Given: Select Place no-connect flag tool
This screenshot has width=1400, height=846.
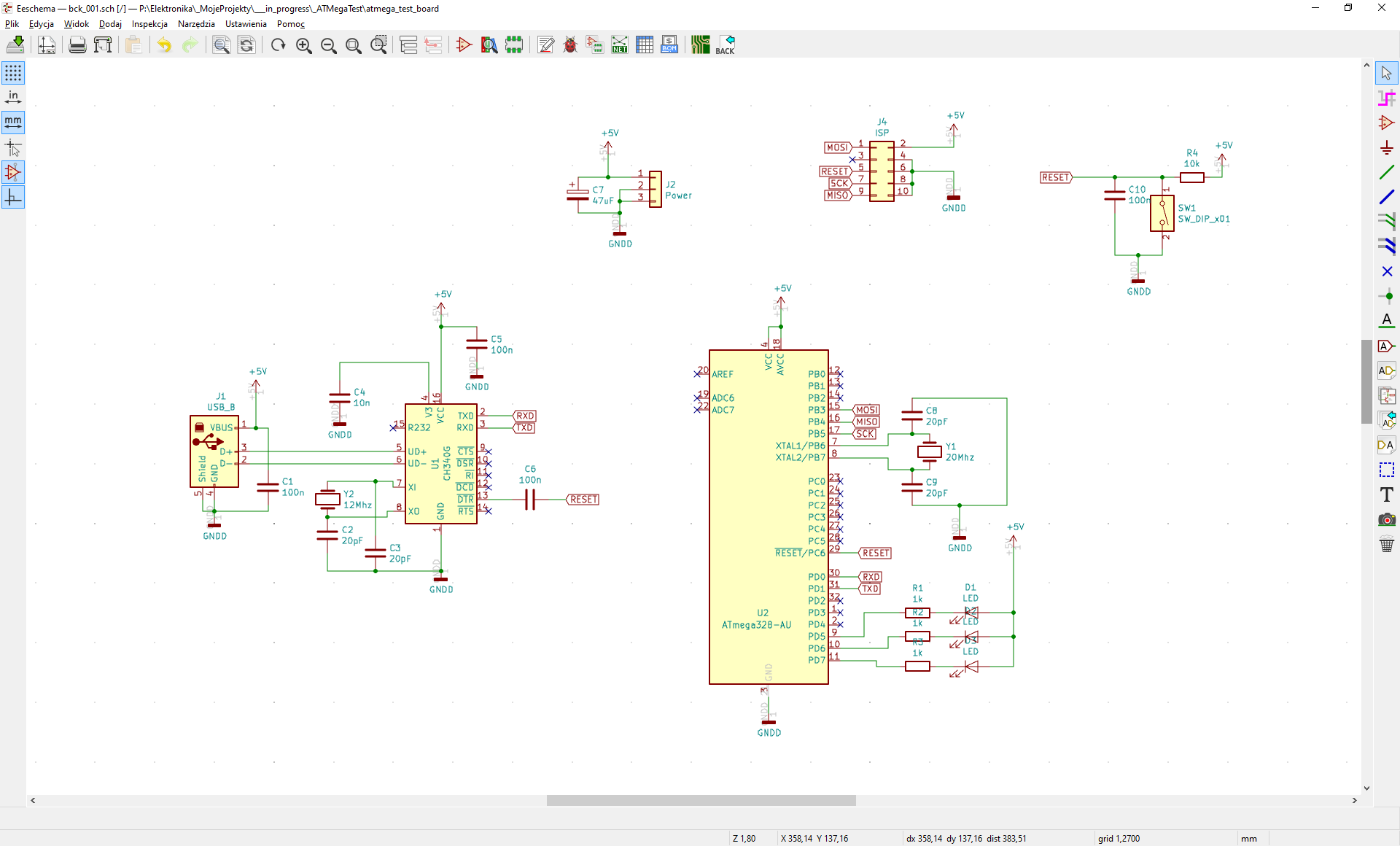Looking at the screenshot, I should (1386, 271).
